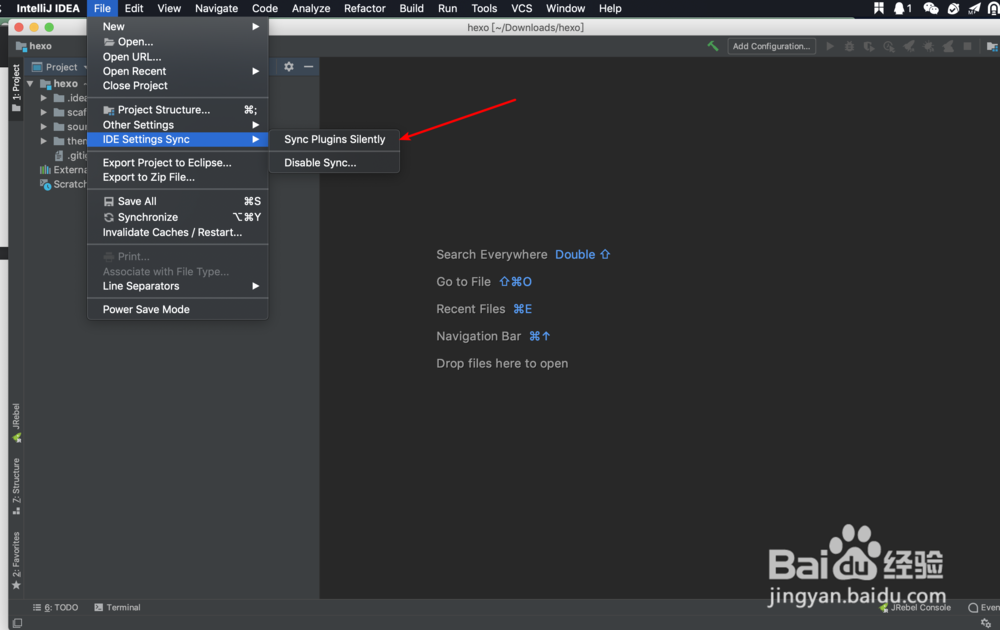Expand the Open Recent submenu arrow
Screen dimensions: 1000x630
tap(255, 71)
